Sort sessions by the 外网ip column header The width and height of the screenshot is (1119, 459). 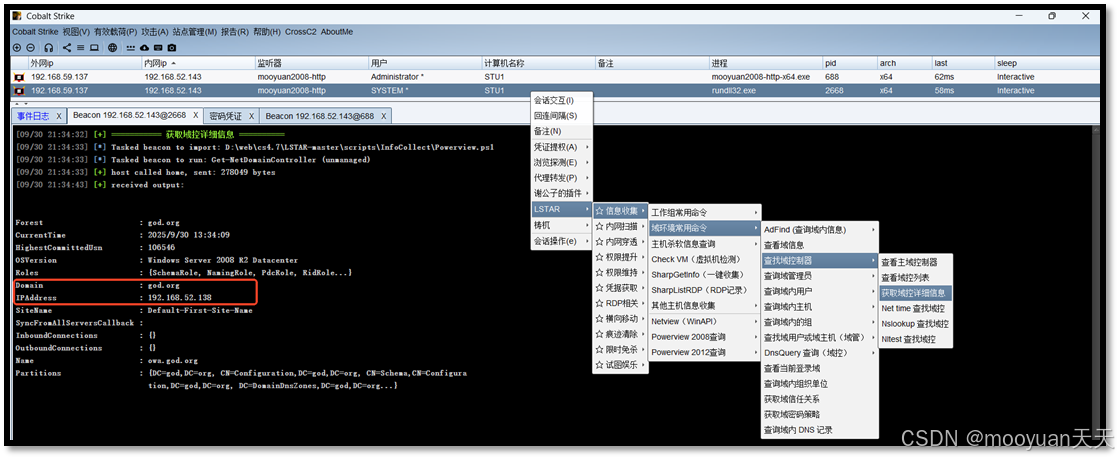pos(84,64)
